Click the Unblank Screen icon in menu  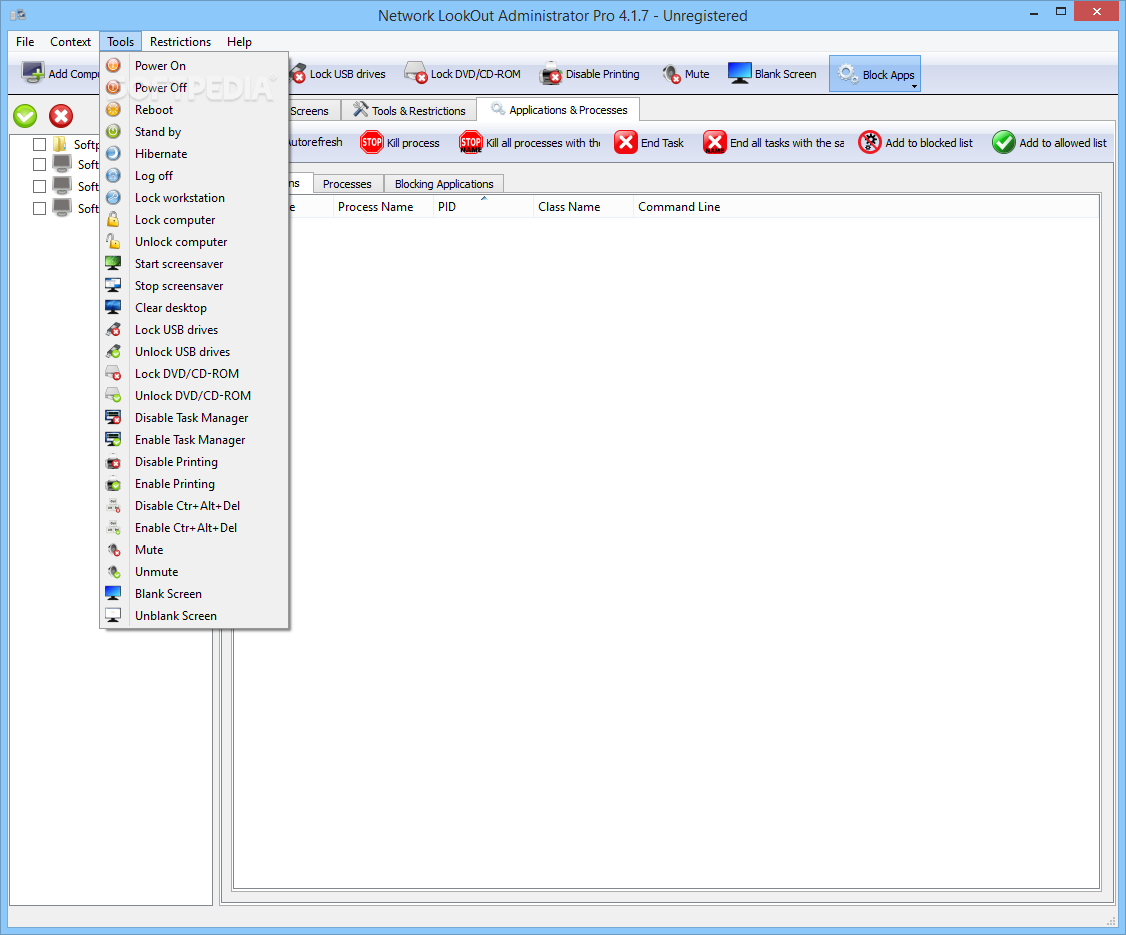click(113, 615)
